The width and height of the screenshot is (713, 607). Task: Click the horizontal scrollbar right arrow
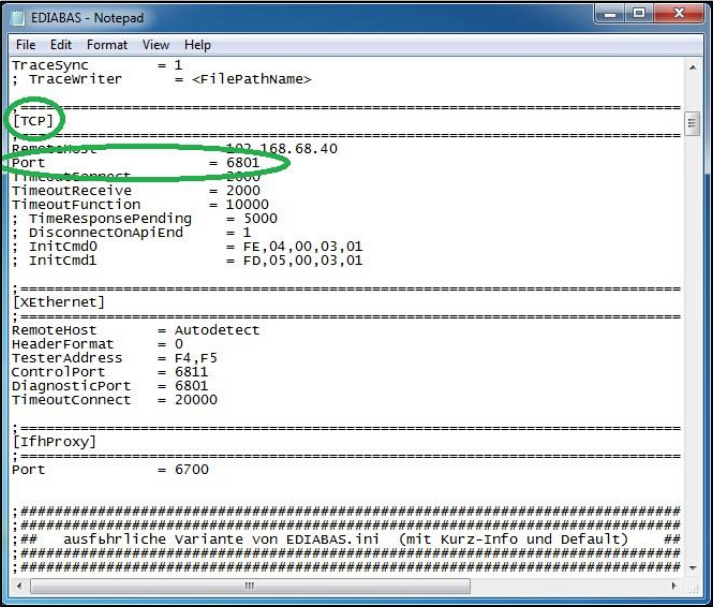pyautogui.click(x=674, y=586)
